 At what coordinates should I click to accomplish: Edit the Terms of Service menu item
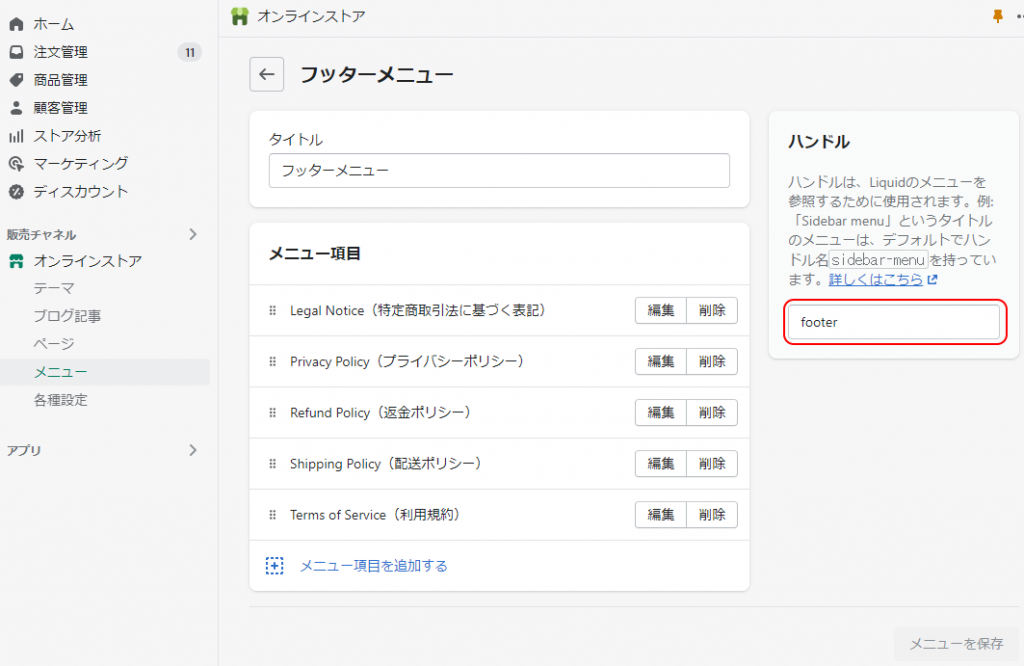coord(661,515)
